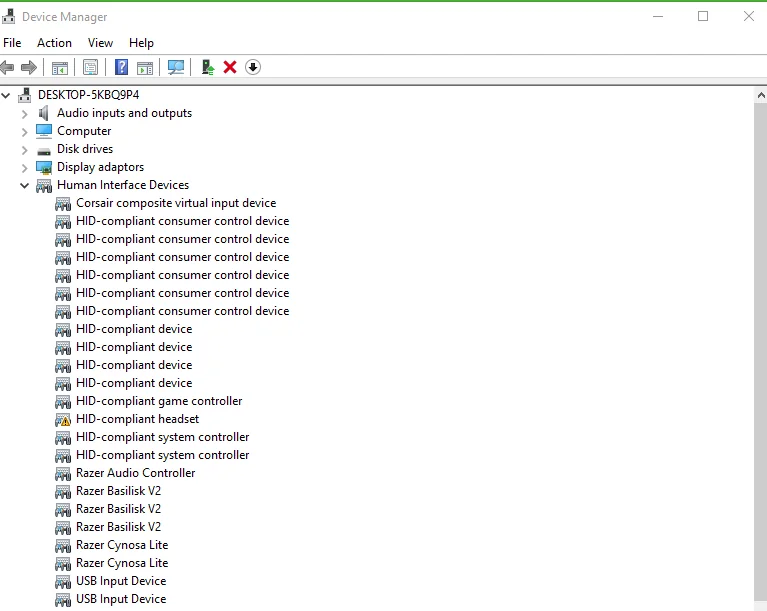Toggle the Show/Hide Action Pane toolbar icon
767x611 pixels.
[x=145, y=68]
